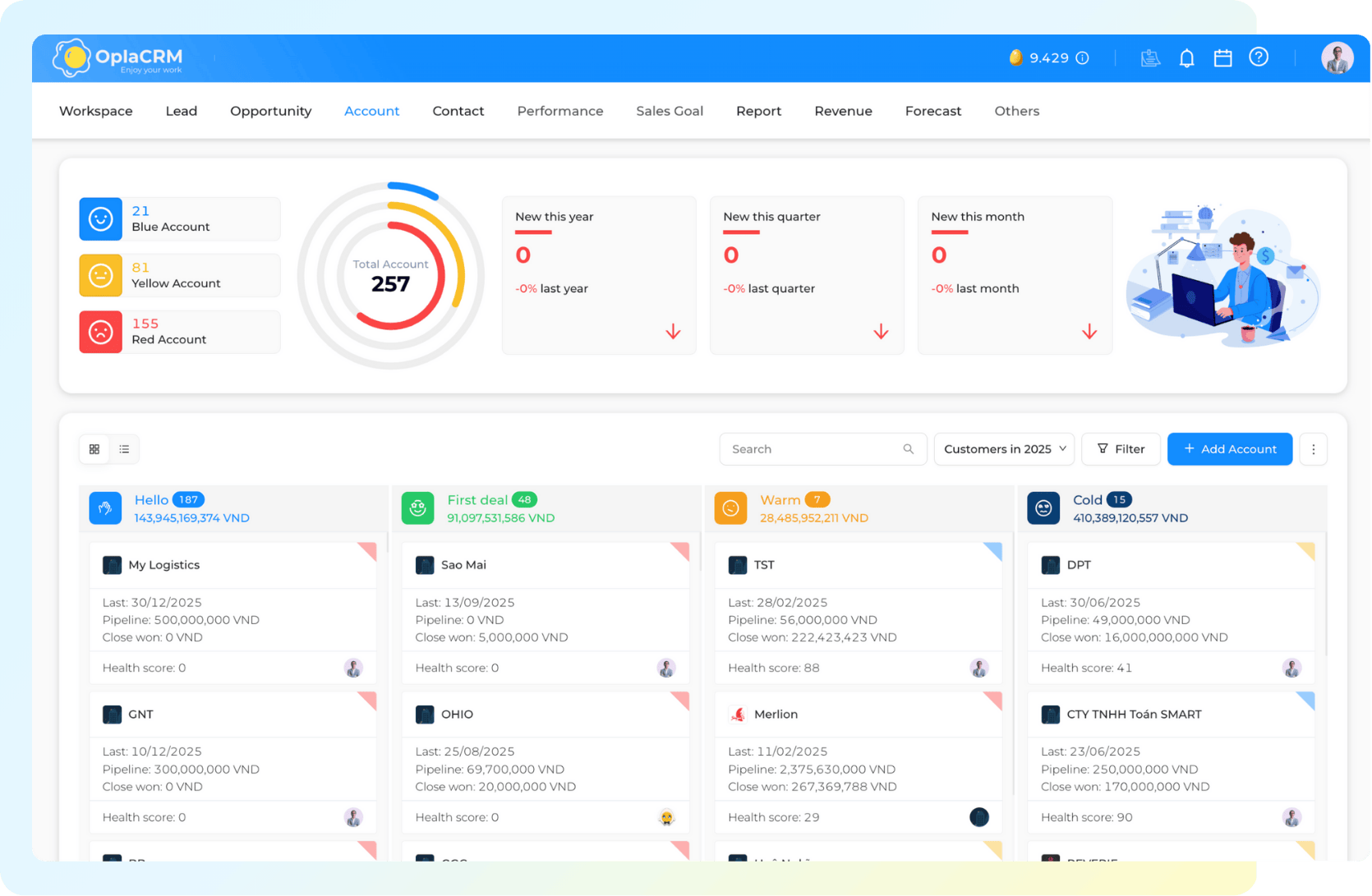Viewport: 1372px width, 896px height.
Task: Click the "155" Red Account count
Action: click(x=145, y=324)
